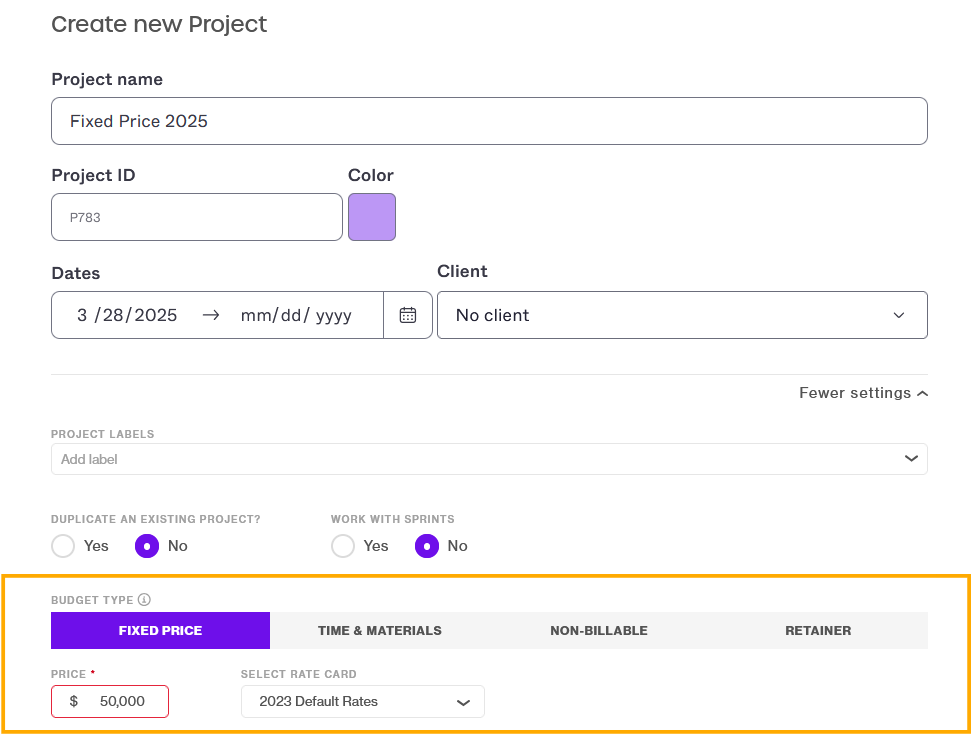Open the 2023 Default Rates dropdown
This screenshot has width=971, height=734.
(x=363, y=701)
